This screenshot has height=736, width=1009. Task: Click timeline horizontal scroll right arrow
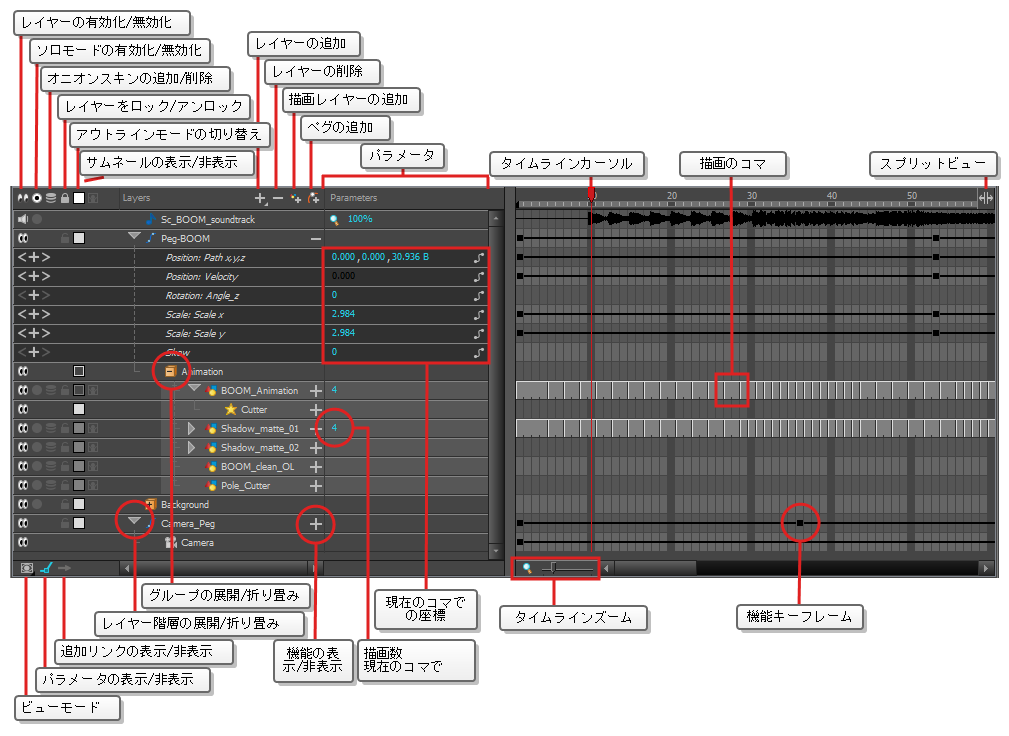[x=985, y=569]
